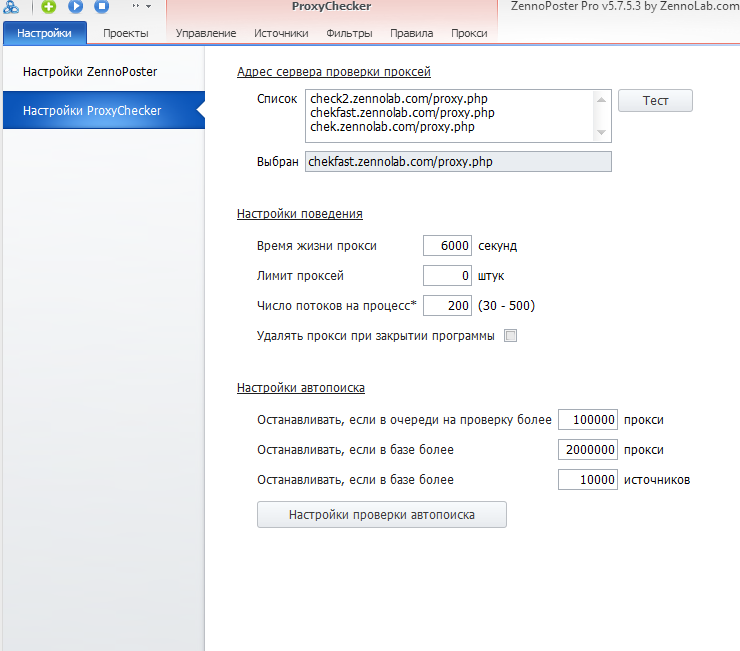The image size is (740, 651).
Task: Click chek.zennolab.com/proxy.php list entry
Action: 392,127
